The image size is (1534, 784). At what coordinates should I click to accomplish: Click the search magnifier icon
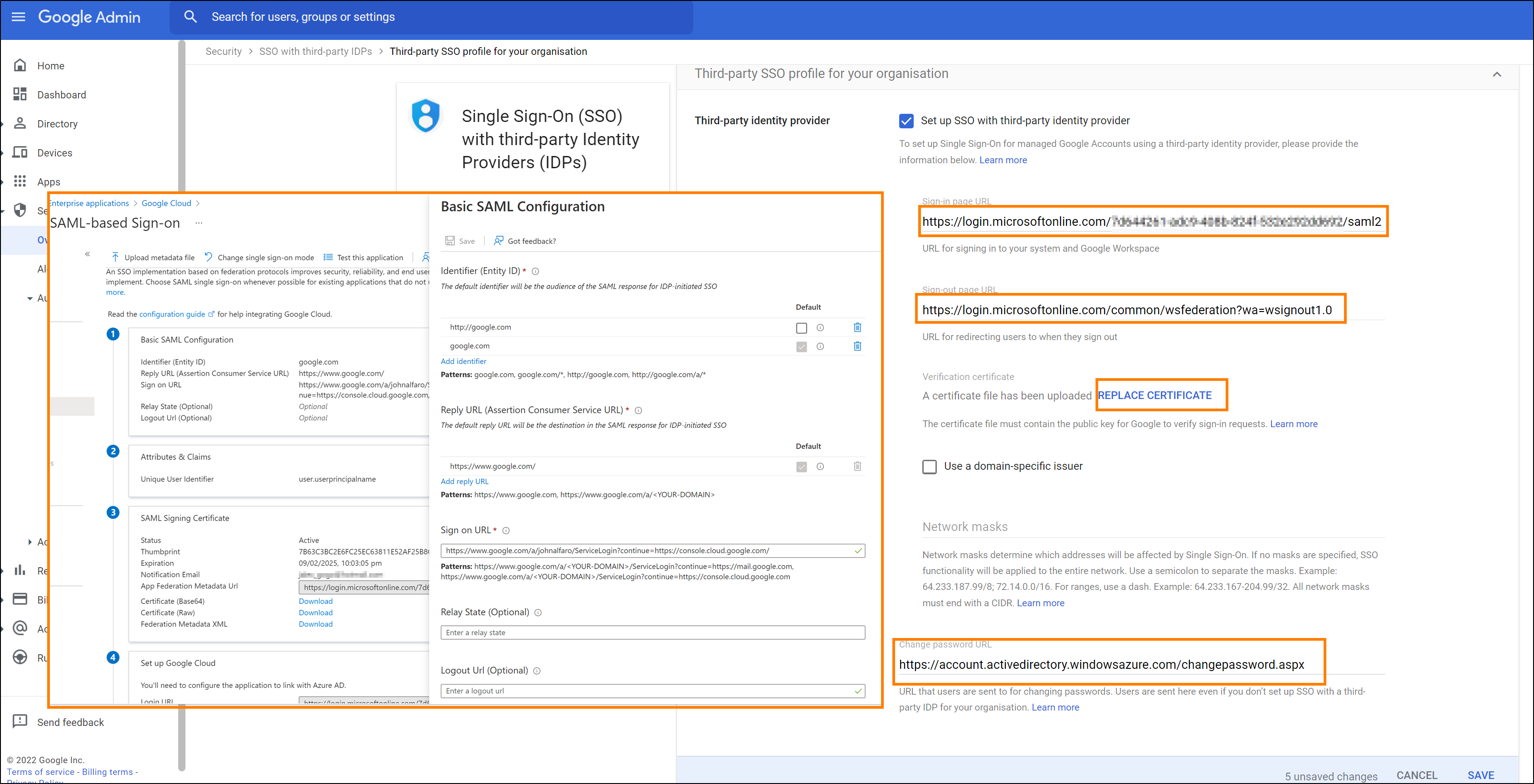click(x=190, y=17)
